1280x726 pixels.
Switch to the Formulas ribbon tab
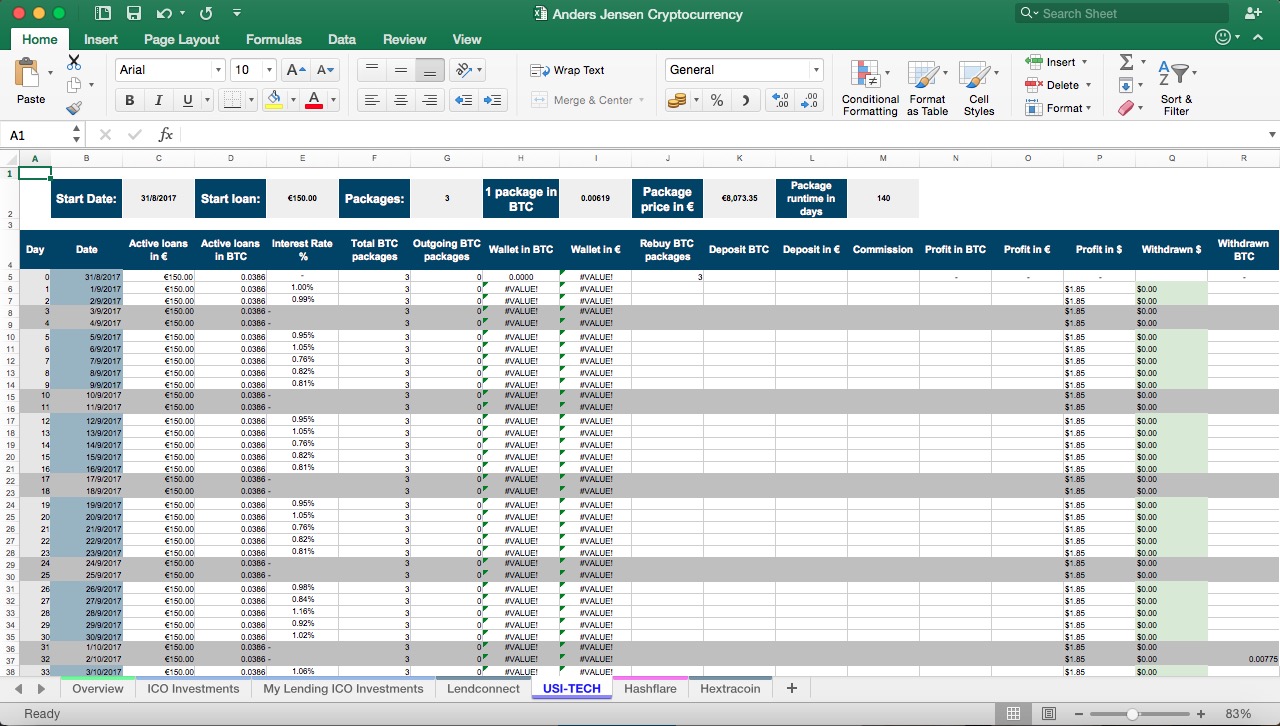[x=273, y=39]
